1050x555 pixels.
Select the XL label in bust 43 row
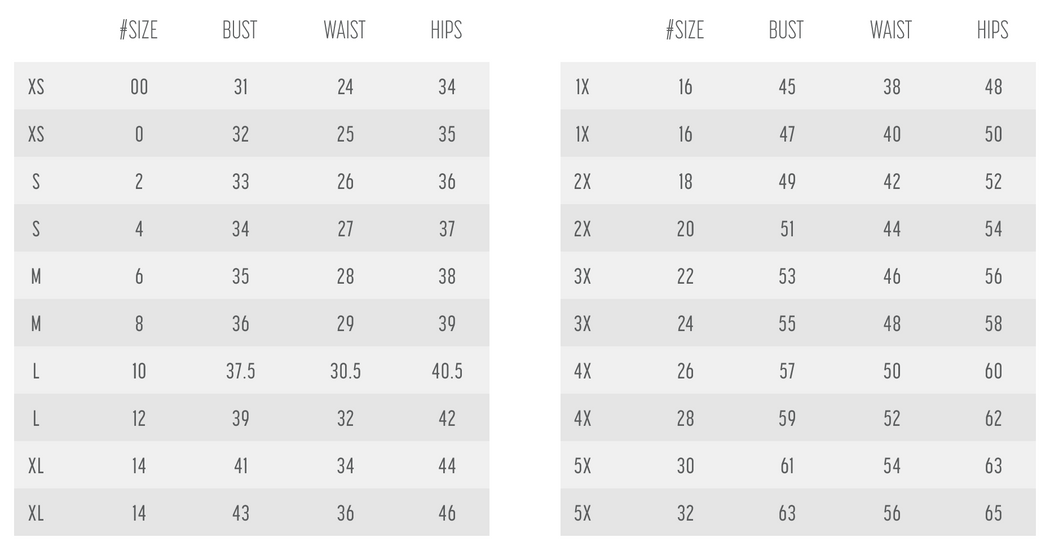point(36,513)
